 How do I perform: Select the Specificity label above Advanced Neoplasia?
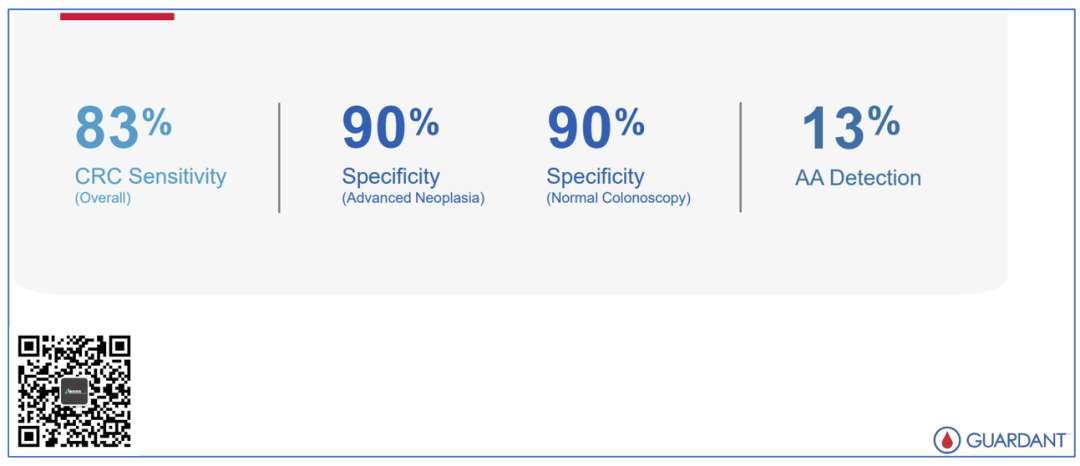click(x=390, y=177)
